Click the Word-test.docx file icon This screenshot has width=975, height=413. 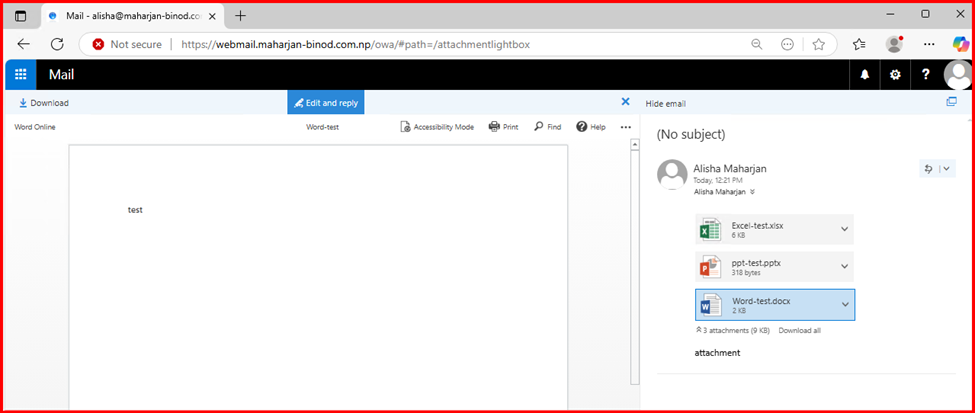(x=711, y=305)
